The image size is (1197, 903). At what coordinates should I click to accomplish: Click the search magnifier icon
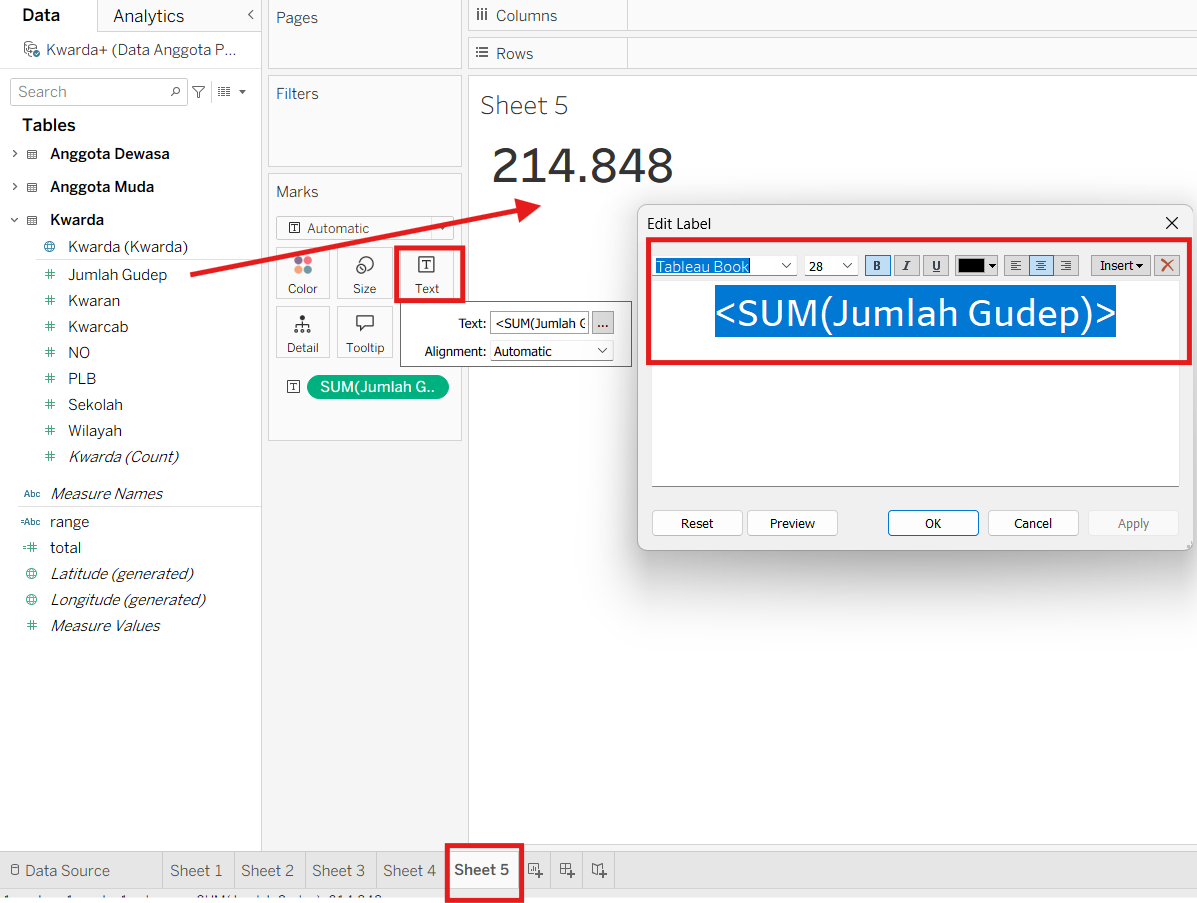pos(175,92)
